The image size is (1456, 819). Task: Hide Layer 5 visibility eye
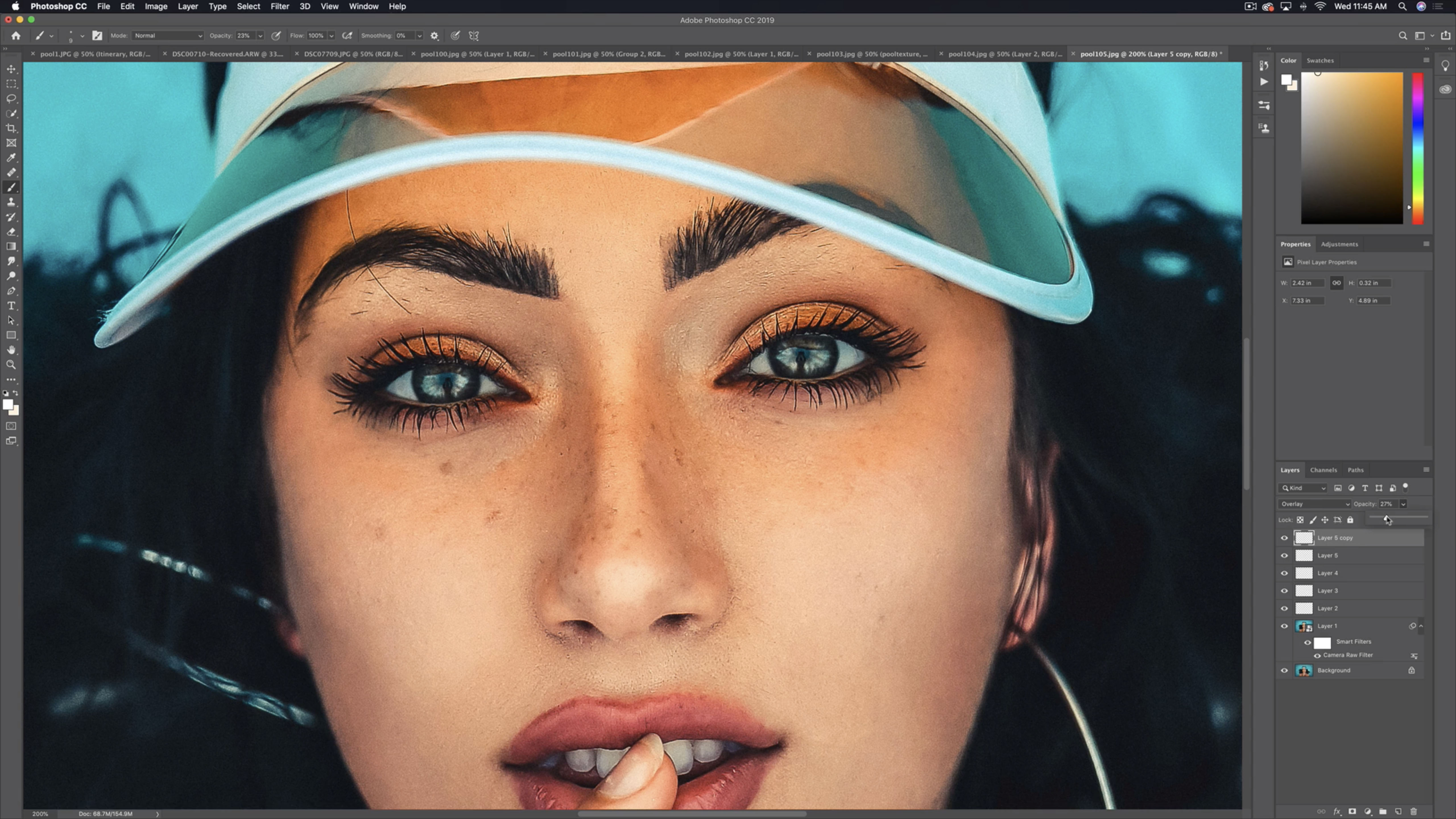click(x=1284, y=556)
